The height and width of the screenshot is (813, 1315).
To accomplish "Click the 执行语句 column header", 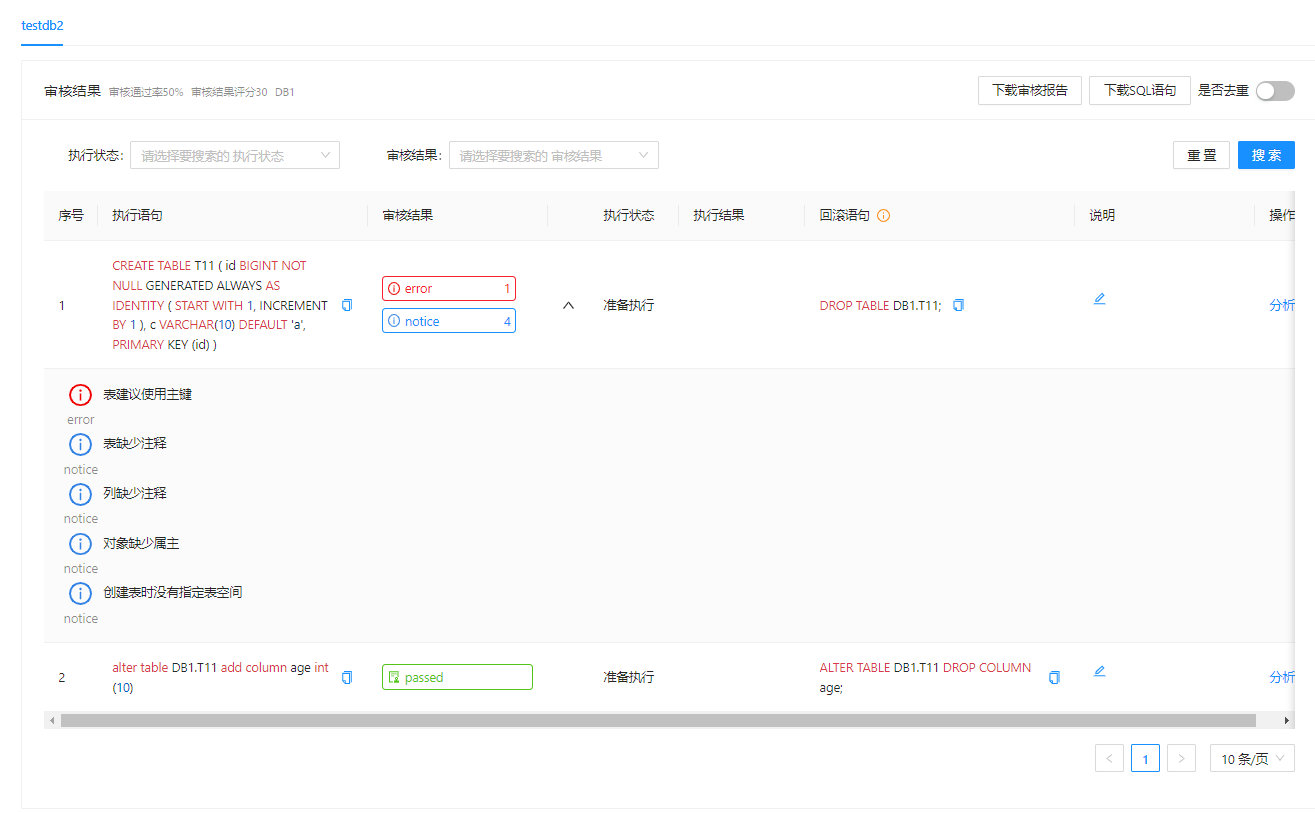I will (137, 215).
